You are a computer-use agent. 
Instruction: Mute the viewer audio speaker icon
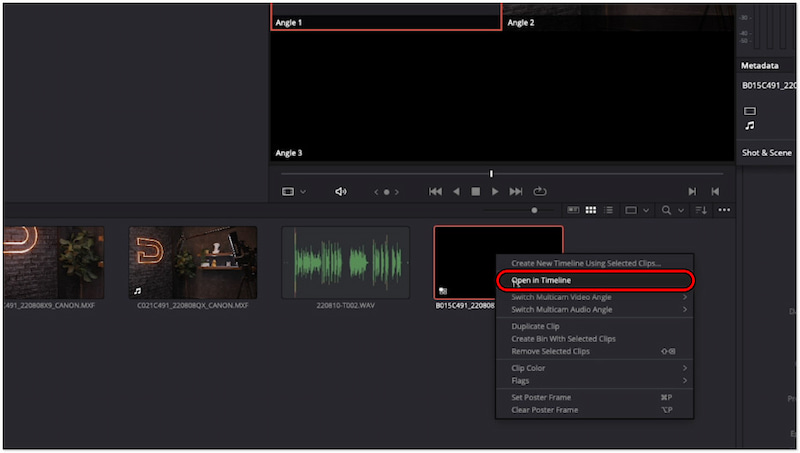point(341,191)
